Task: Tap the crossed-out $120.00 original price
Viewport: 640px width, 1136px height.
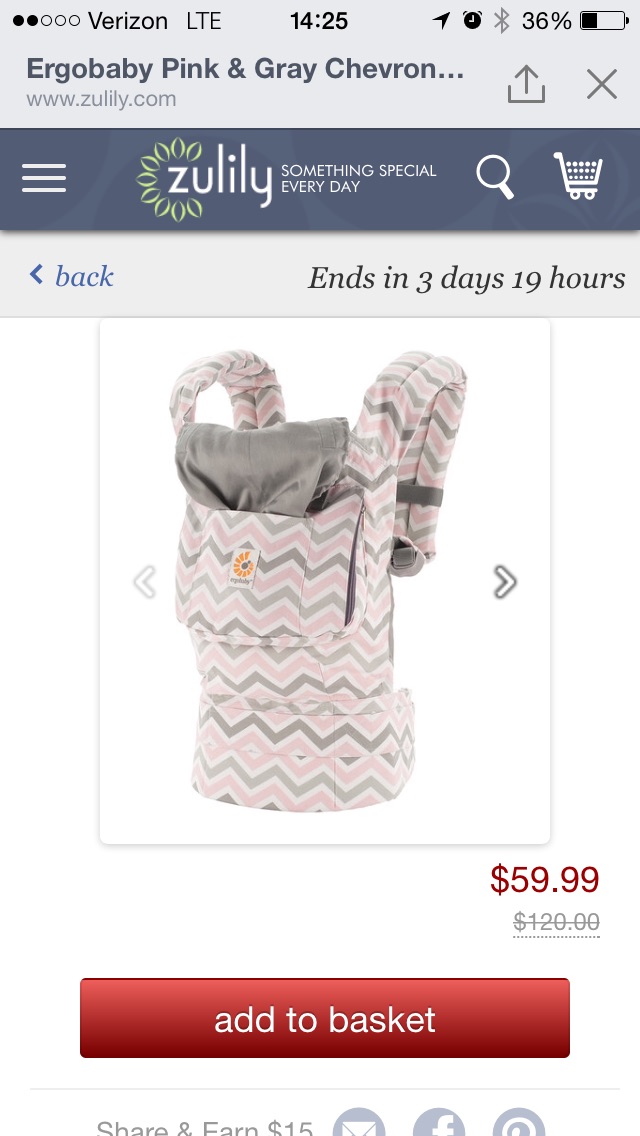Action: pyautogui.click(x=556, y=922)
